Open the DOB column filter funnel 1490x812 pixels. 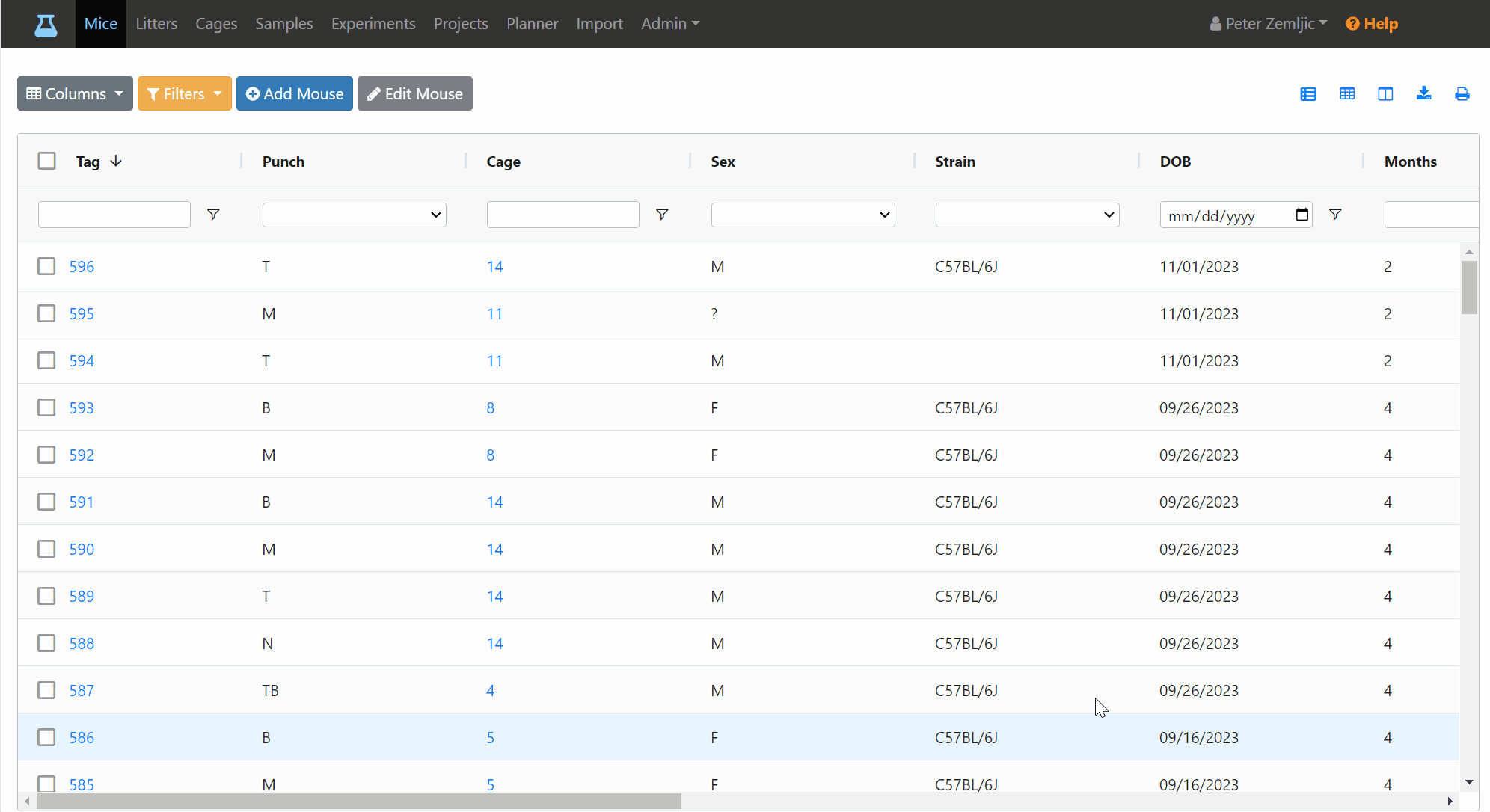tap(1335, 215)
